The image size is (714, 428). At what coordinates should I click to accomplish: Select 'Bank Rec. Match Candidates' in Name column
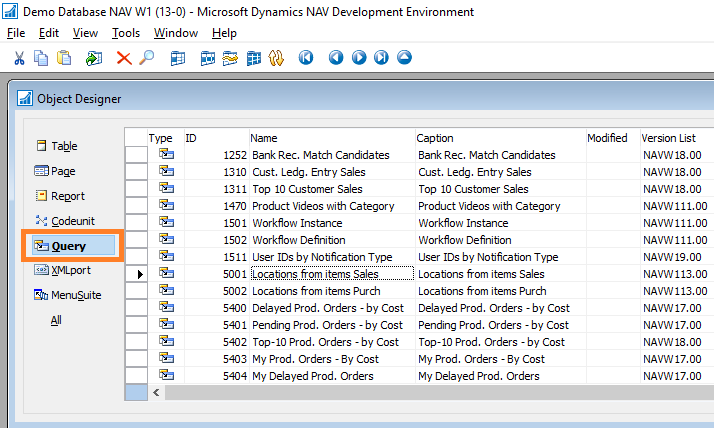[x=321, y=155]
